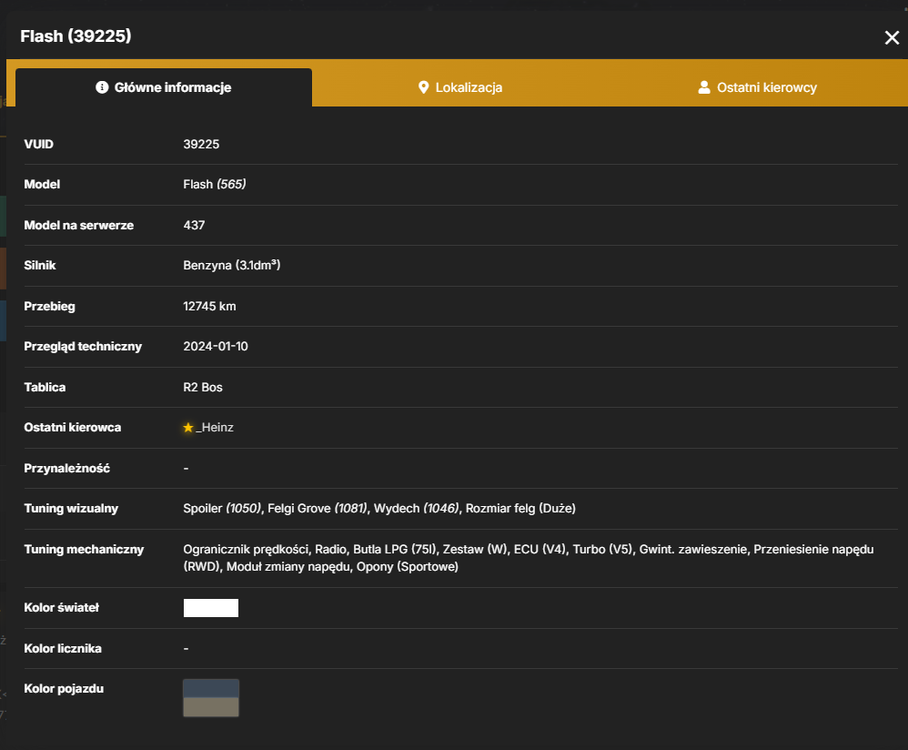This screenshot has height=750, width=908.
Task: Switch to the Ostatni kierowcy tab
Action: point(757,87)
